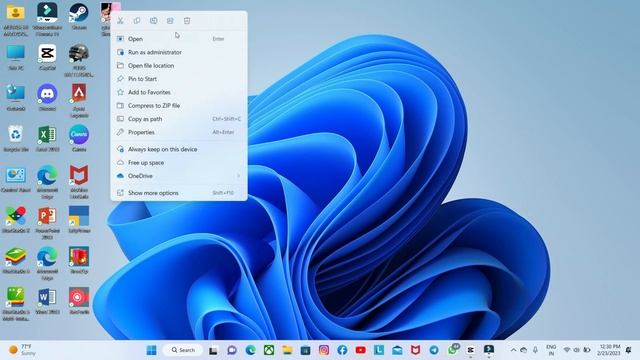The height and width of the screenshot is (360, 640).
Task: Open Facebook from the taskbar
Action: point(342,350)
